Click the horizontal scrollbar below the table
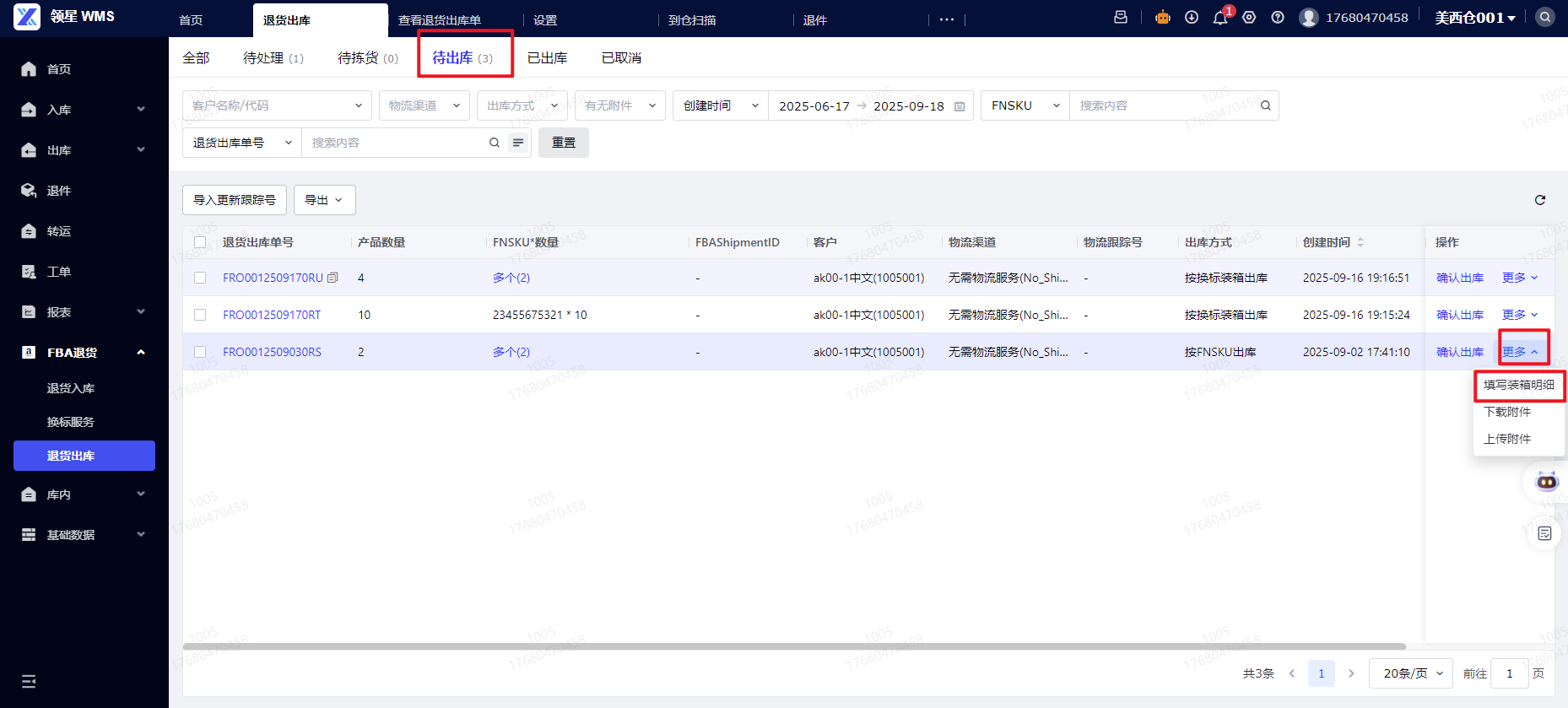This screenshot has height=708, width=1568. (793, 646)
